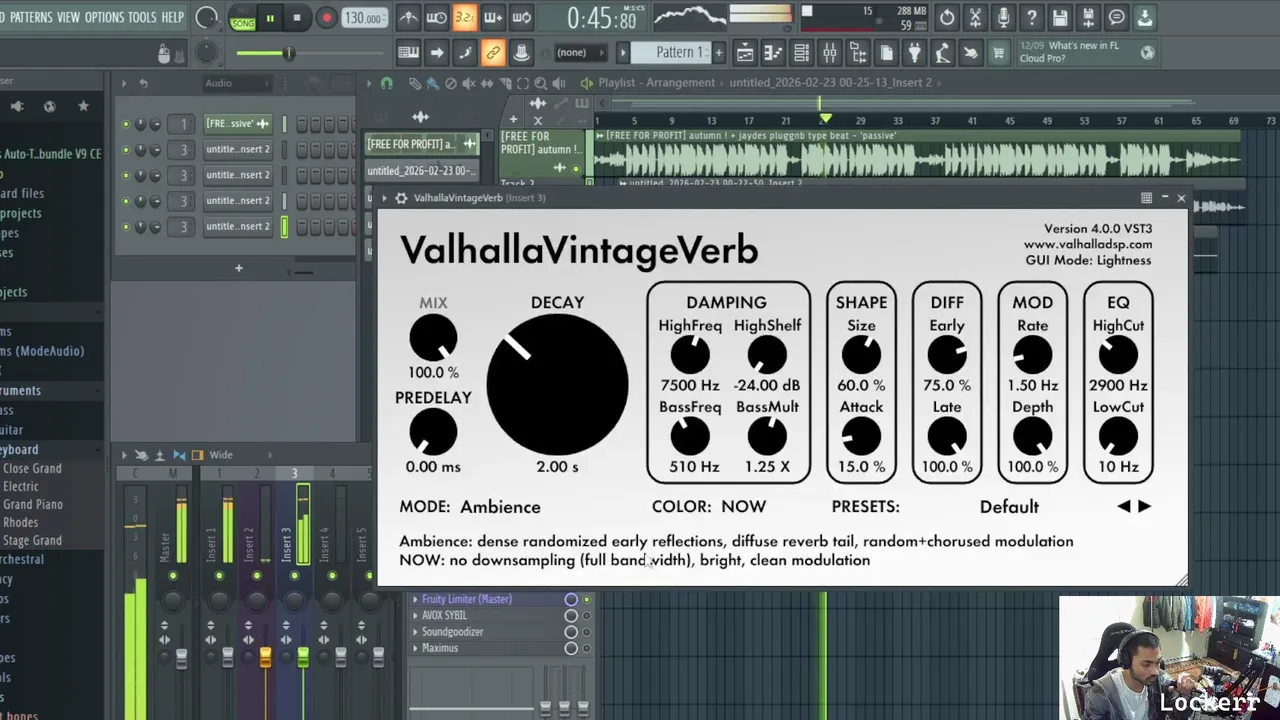The width and height of the screenshot is (1280, 720).
Task: Click Ambience mode selector in ValhallaVintageVerb
Action: (x=500, y=507)
